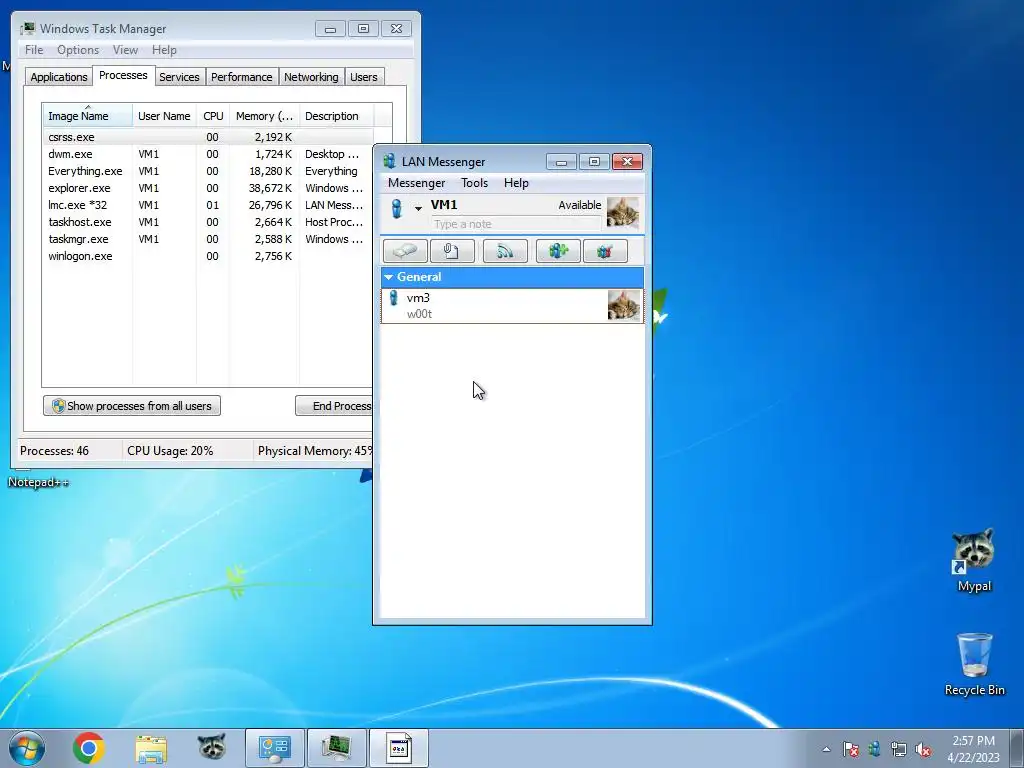Switch to the Applications tab

pyautogui.click(x=59, y=77)
